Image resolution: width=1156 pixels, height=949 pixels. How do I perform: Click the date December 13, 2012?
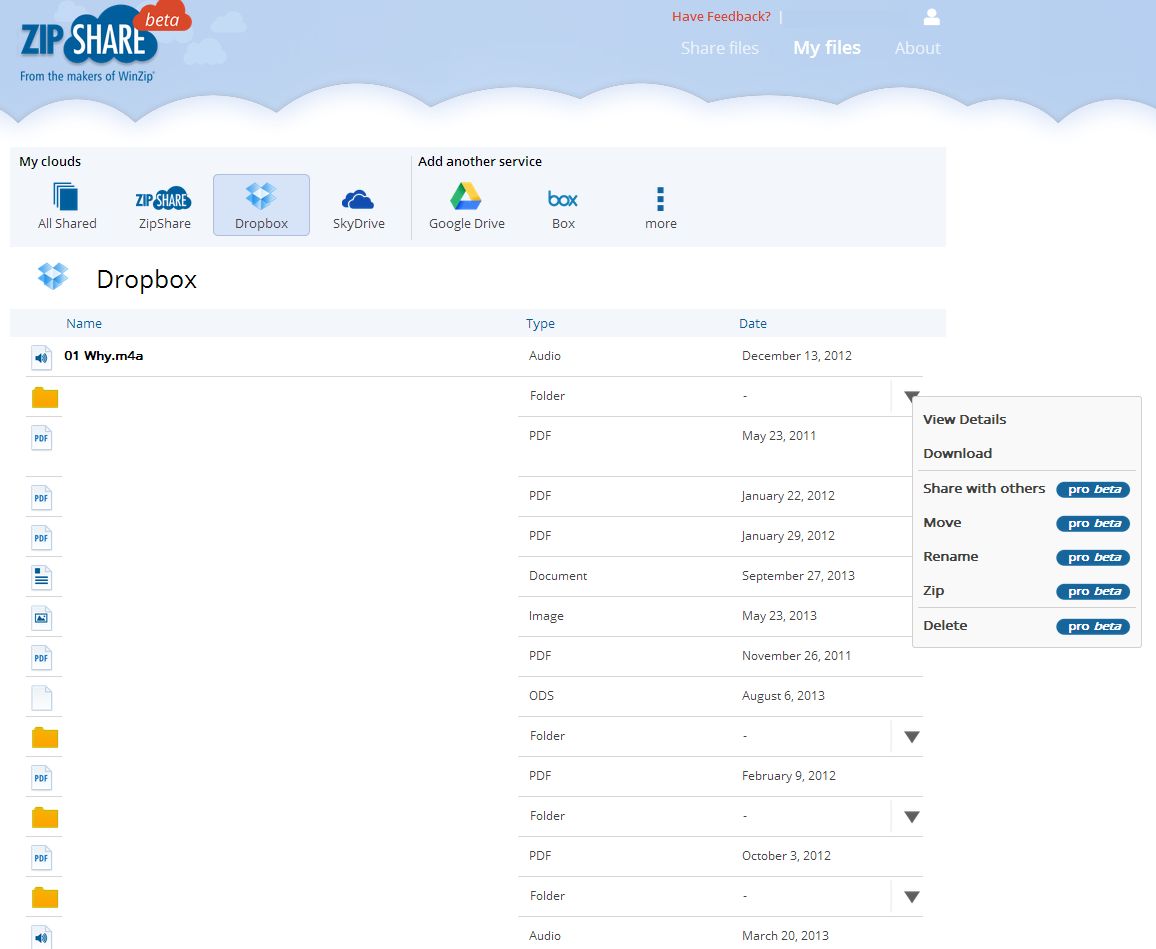796,355
